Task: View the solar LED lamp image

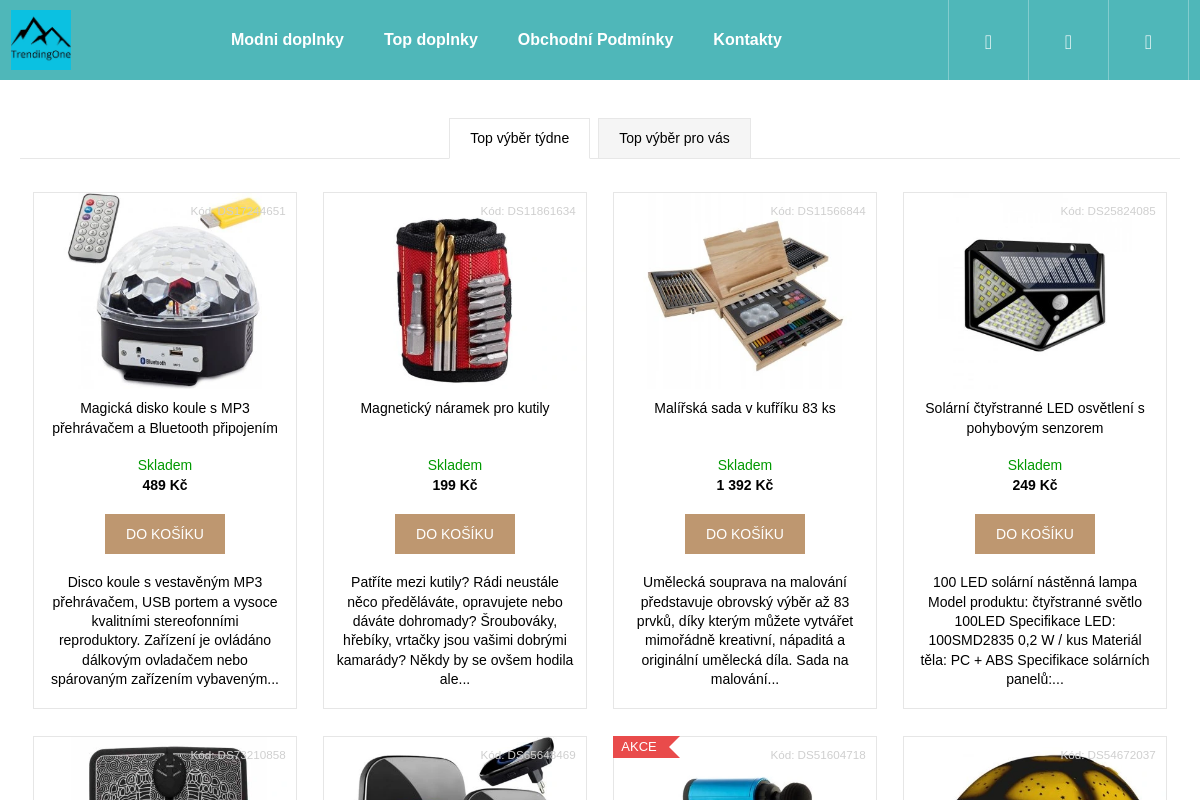Action: point(1035,293)
